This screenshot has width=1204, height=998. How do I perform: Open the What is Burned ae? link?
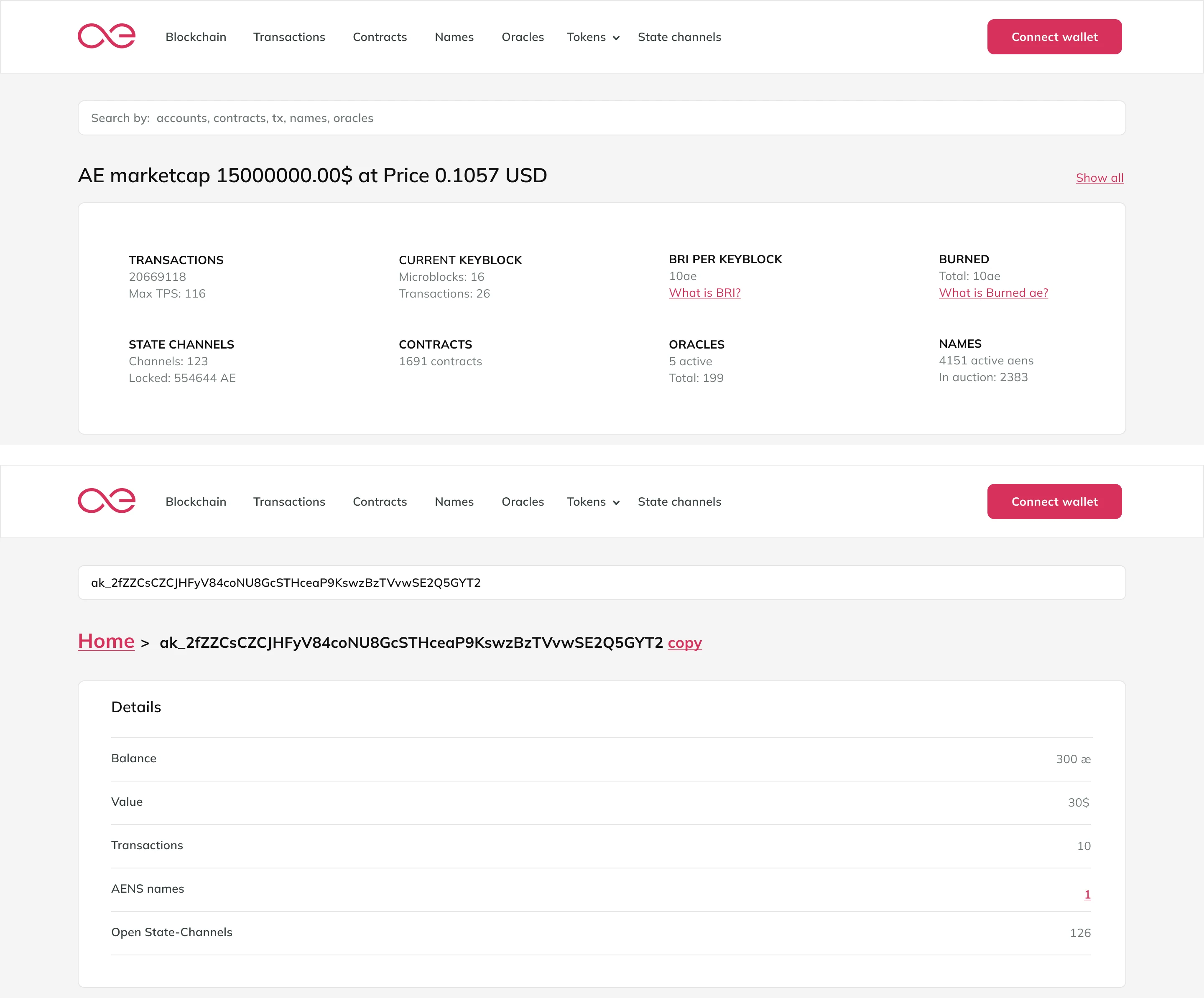(993, 293)
